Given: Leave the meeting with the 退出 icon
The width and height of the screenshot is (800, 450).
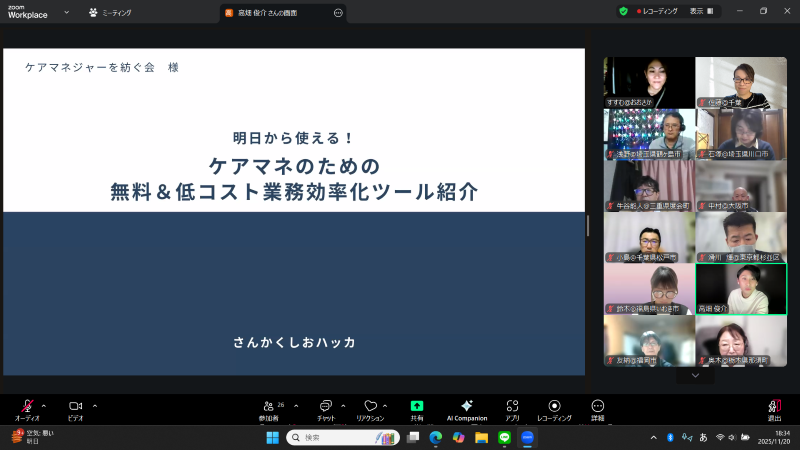Looking at the screenshot, I should (774, 407).
